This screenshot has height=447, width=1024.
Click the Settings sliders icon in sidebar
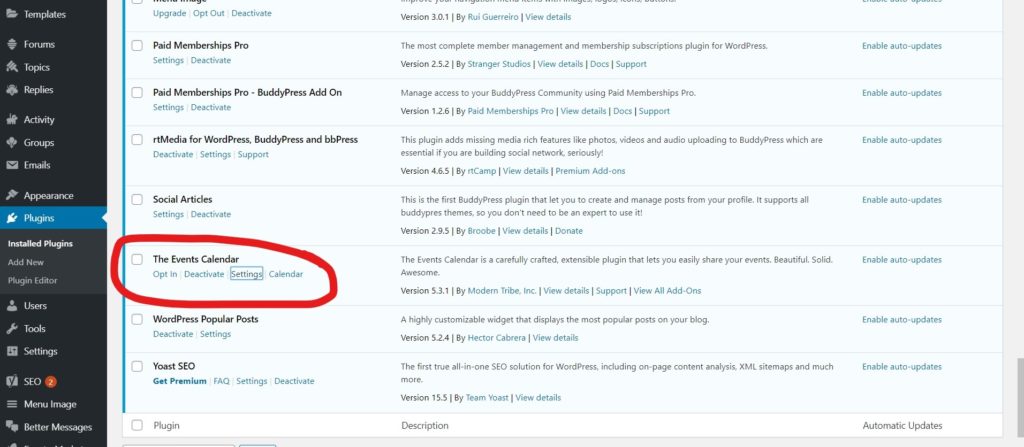pyautogui.click(x=12, y=352)
